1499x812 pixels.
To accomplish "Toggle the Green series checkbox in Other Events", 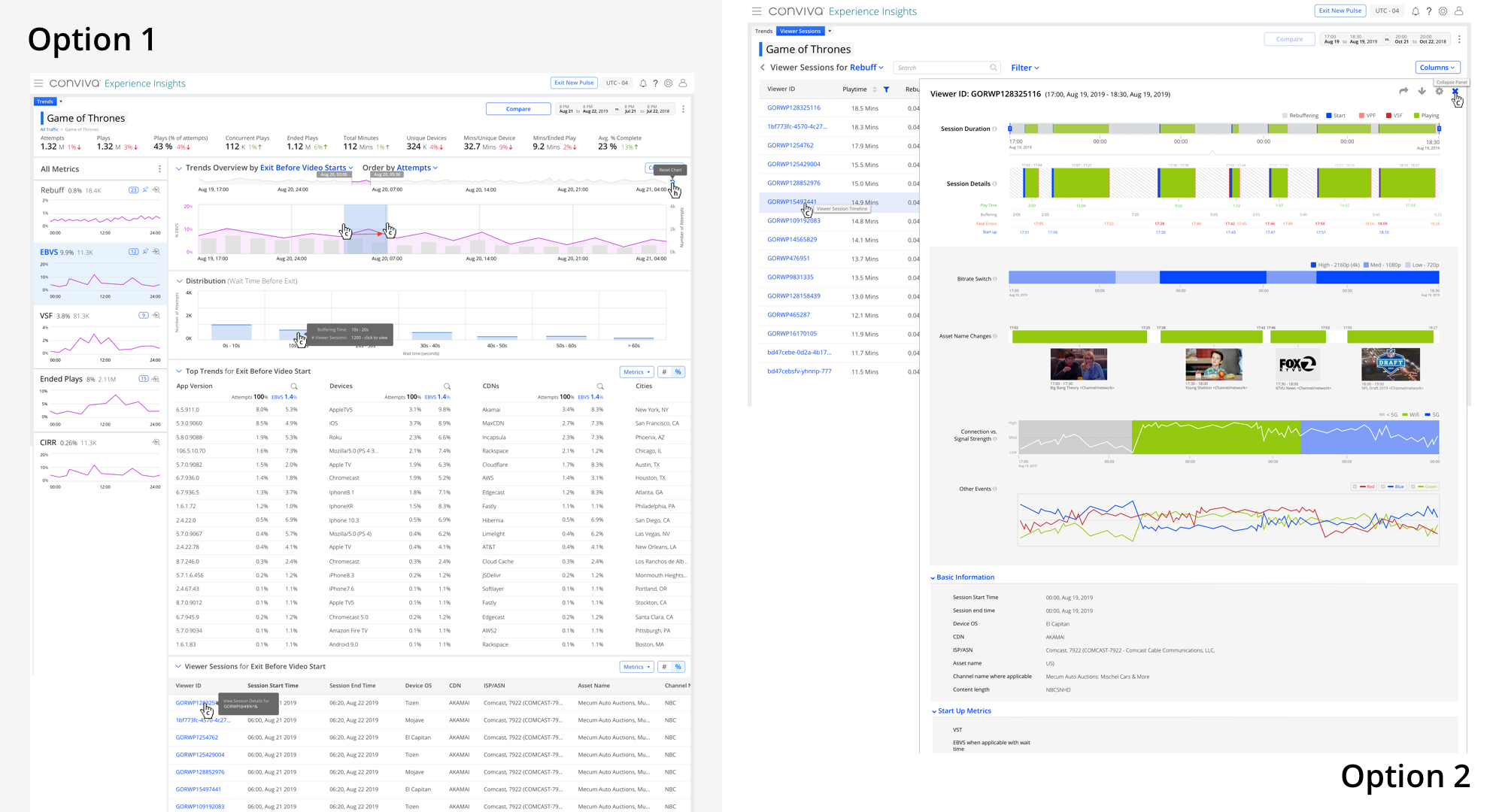I will [x=1413, y=486].
